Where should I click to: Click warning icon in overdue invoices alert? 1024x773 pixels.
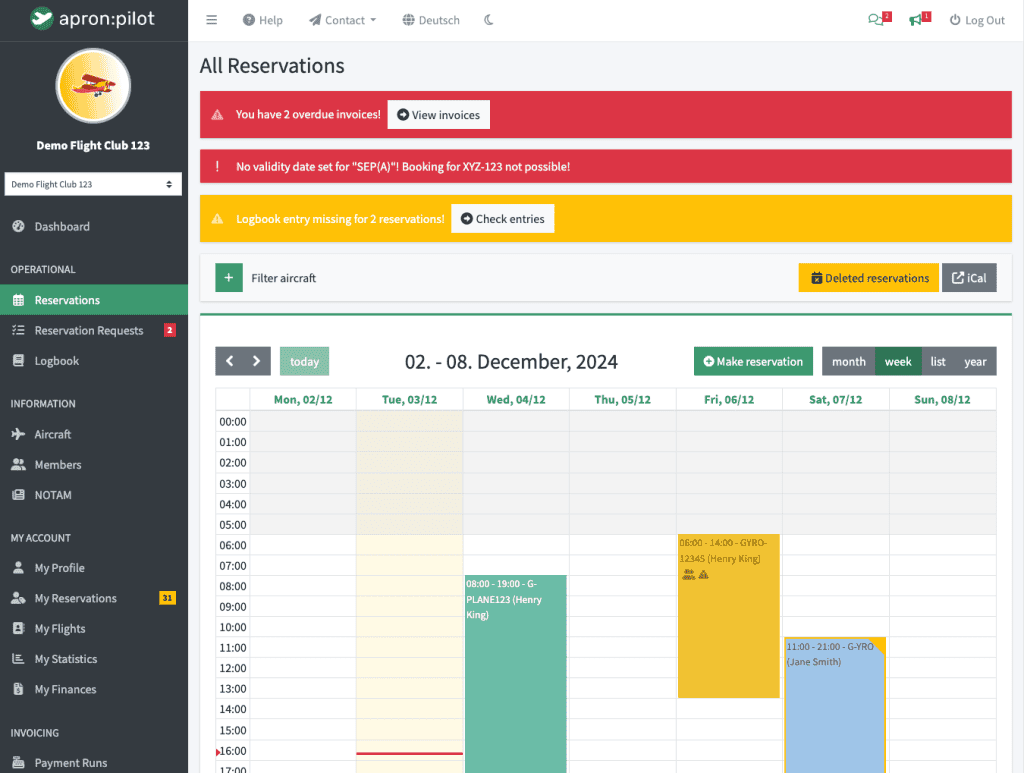click(217, 115)
